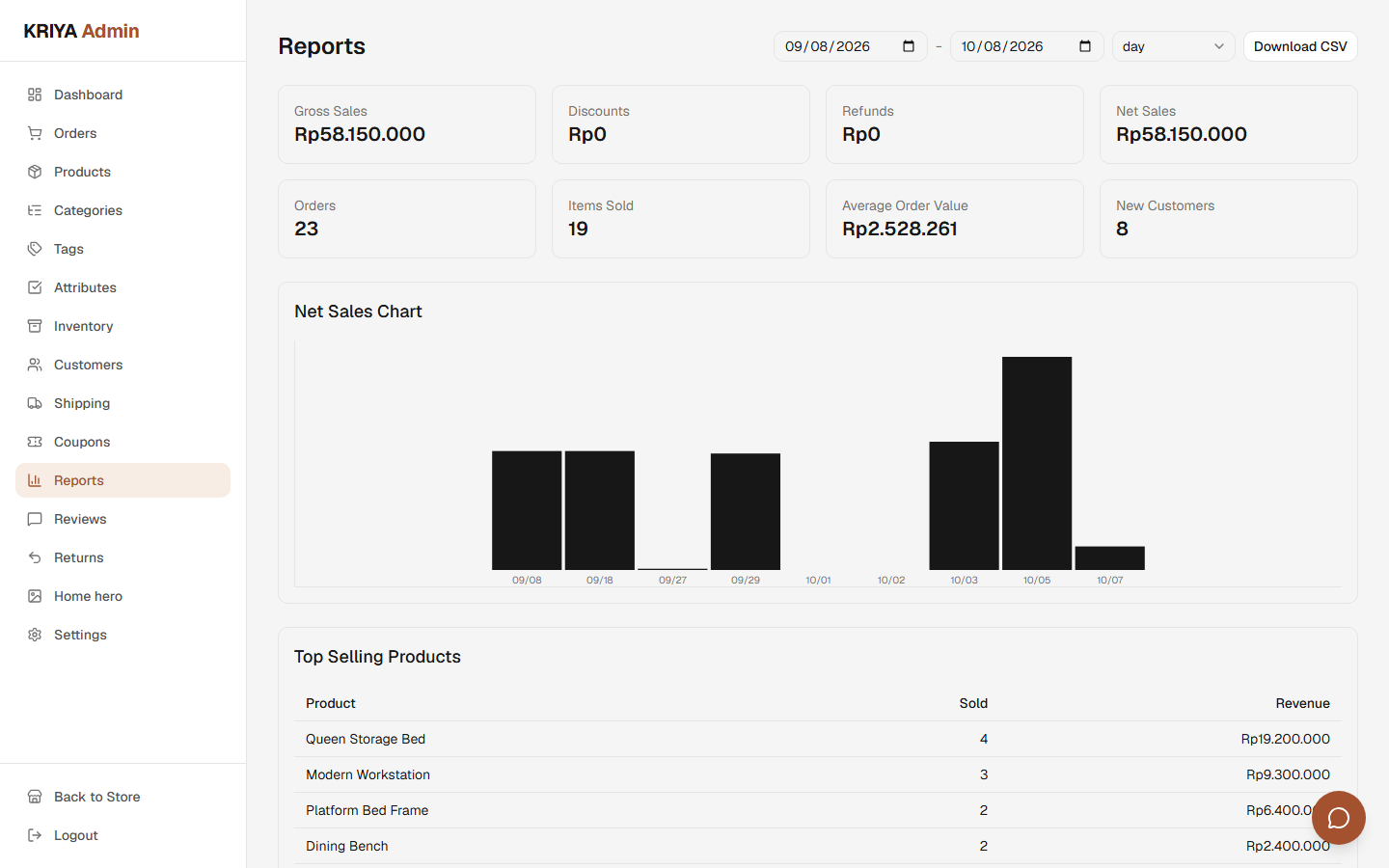Viewport: 1389px width, 868px height.
Task: Click the start date field 09/08/2026
Action: 850,46
